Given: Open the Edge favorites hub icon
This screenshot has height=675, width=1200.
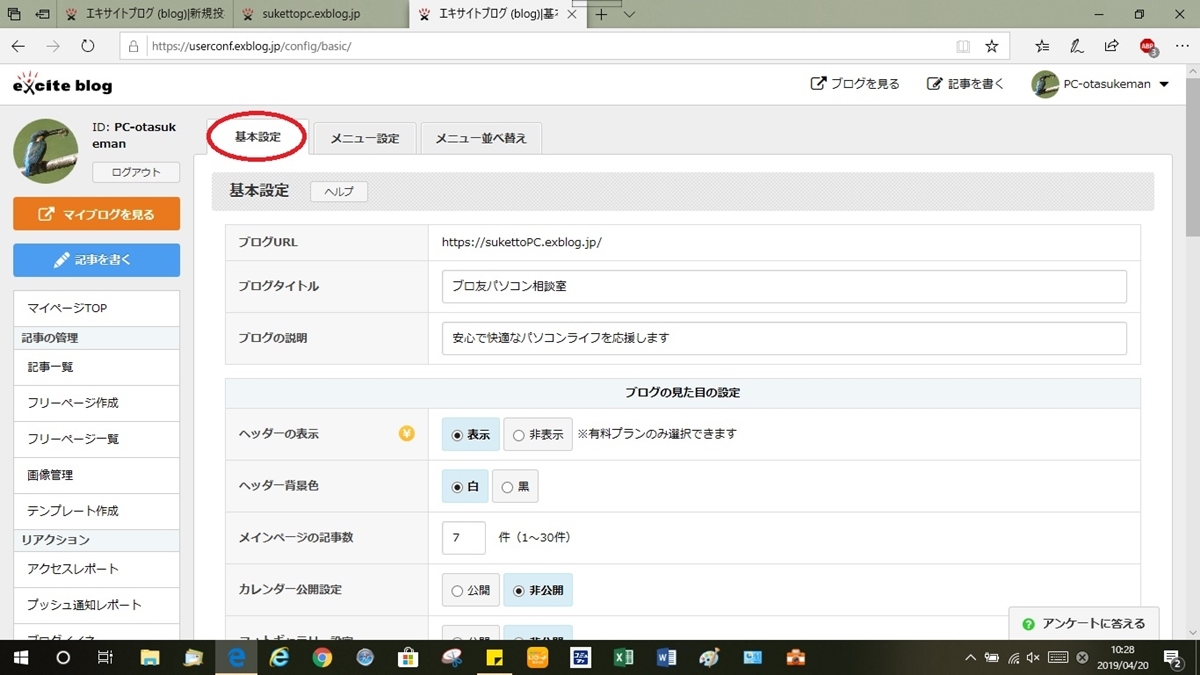Looking at the screenshot, I should (1042, 46).
